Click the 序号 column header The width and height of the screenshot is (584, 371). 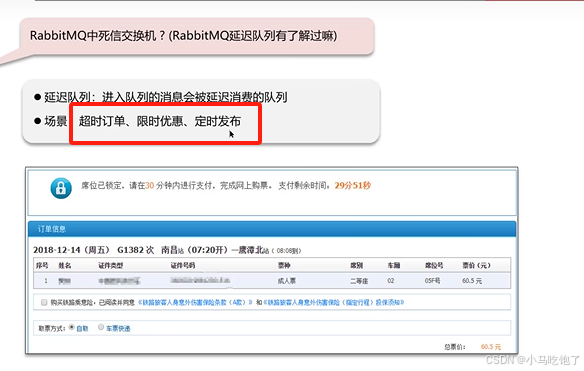coord(42,265)
